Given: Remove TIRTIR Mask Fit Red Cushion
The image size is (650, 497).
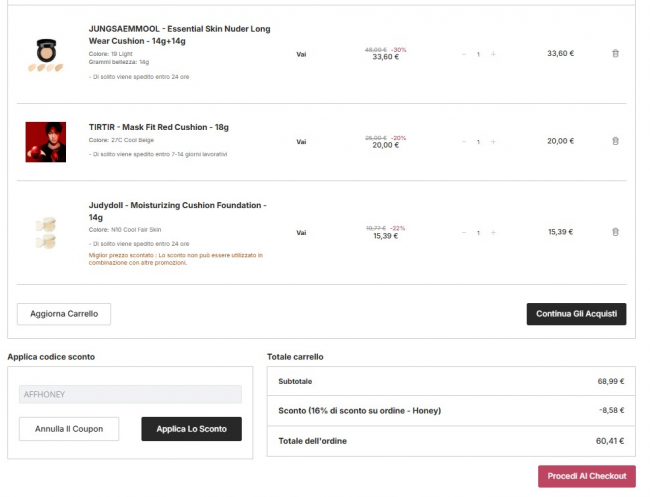Looking at the screenshot, I should coord(615,142).
